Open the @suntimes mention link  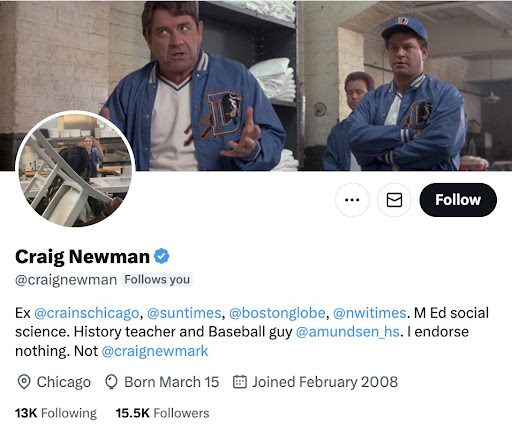[184, 313]
